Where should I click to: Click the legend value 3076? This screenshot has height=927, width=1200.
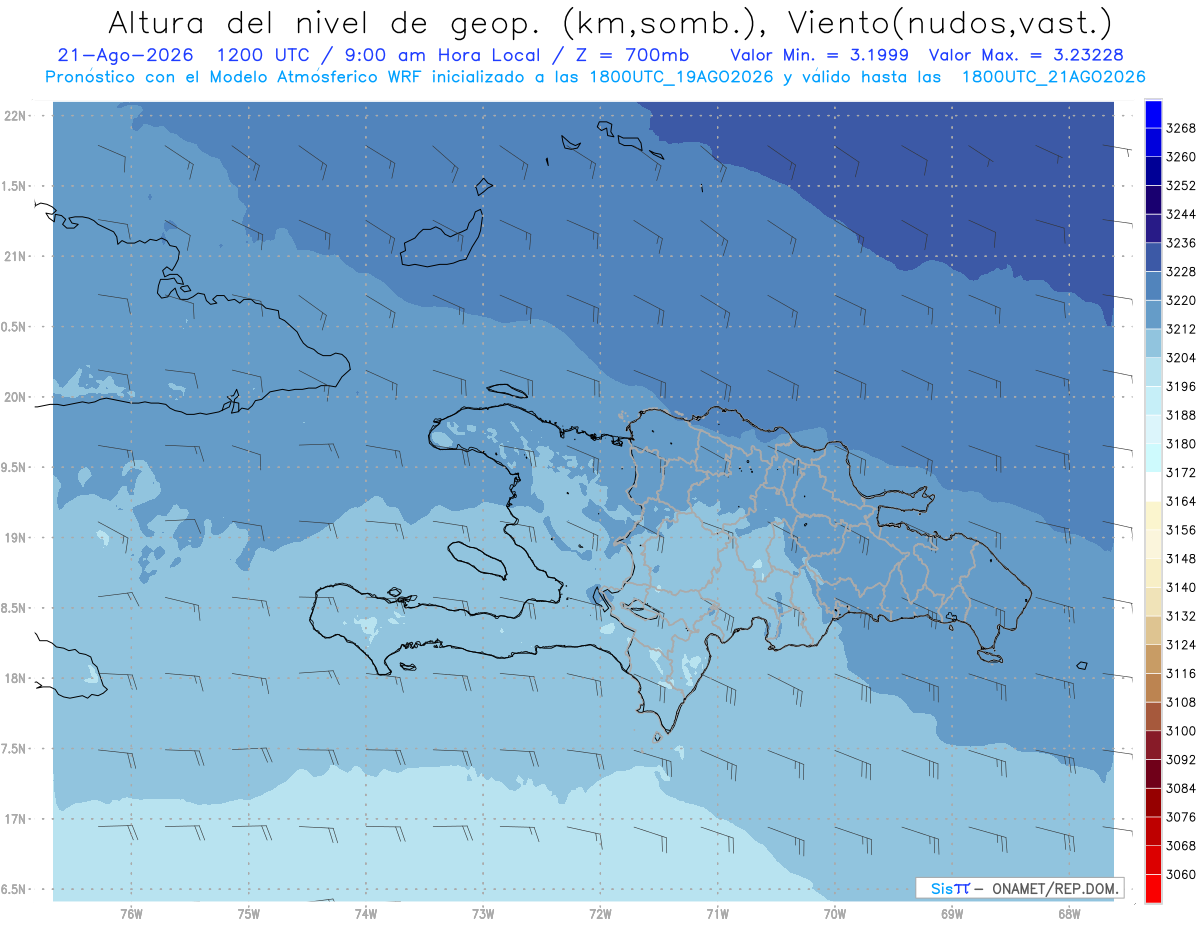[1181, 817]
